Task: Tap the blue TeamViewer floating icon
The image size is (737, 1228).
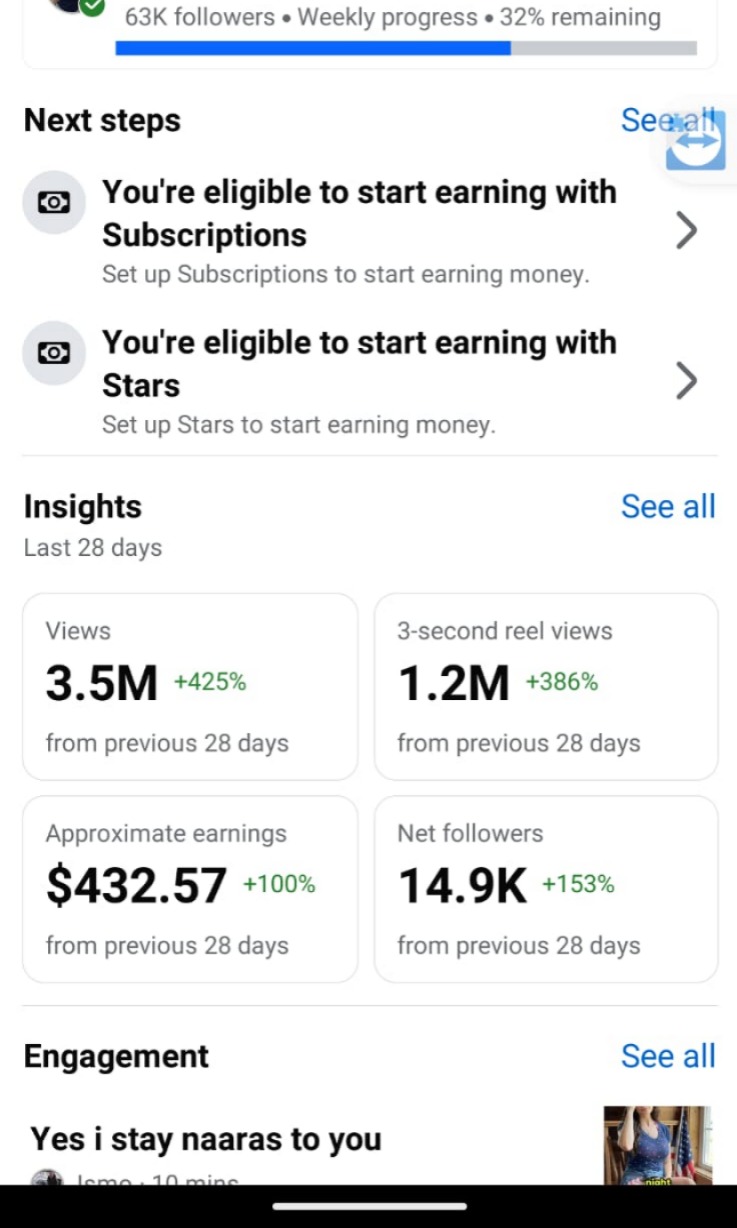Action: pyautogui.click(x=697, y=142)
